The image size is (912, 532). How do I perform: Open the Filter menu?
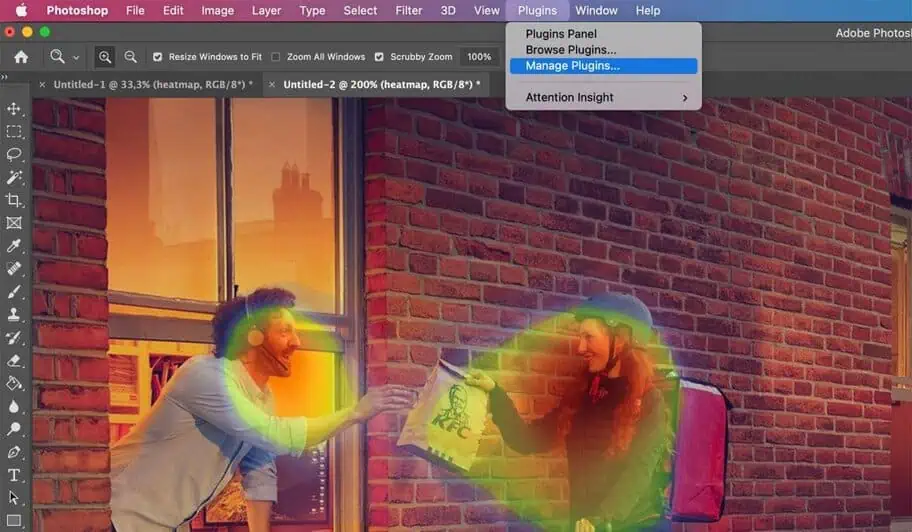click(x=408, y=10)
